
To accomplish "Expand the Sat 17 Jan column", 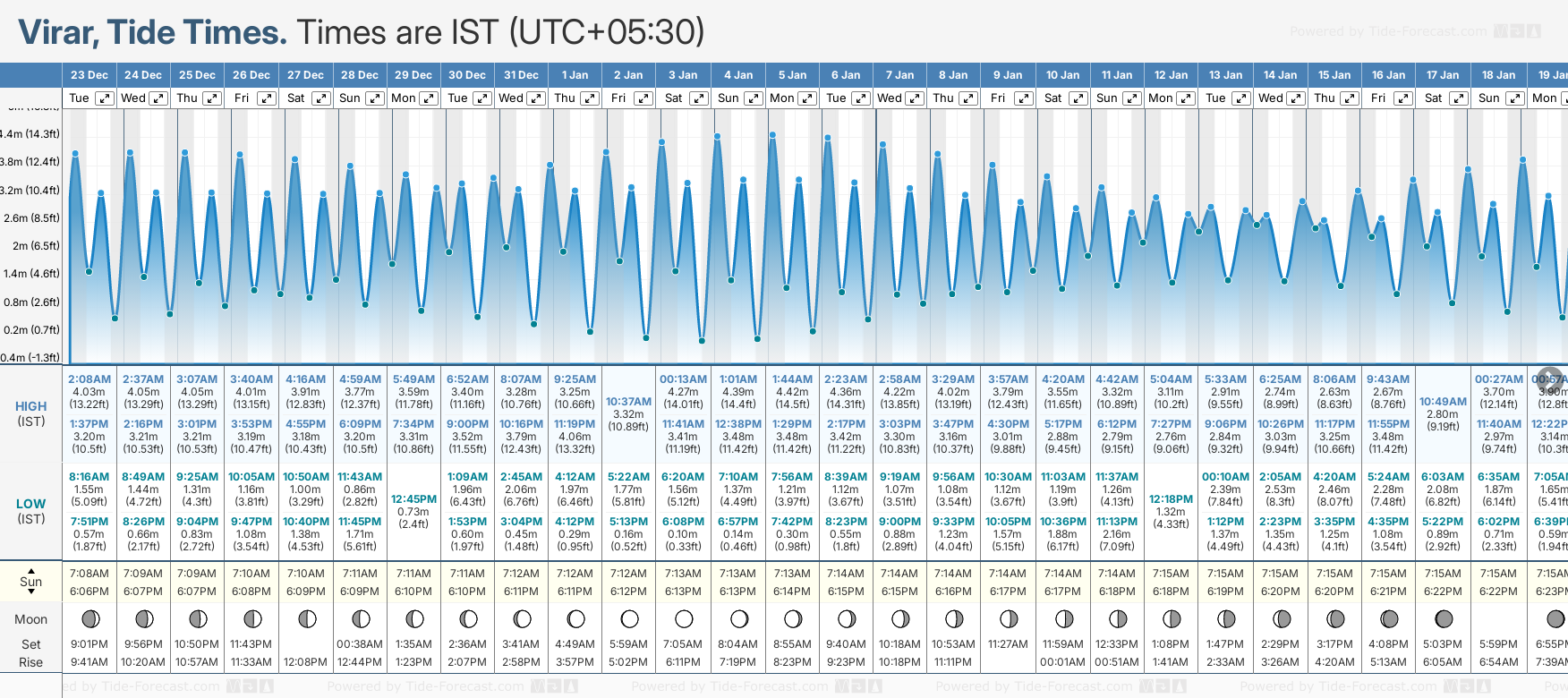I will 1458,98.
